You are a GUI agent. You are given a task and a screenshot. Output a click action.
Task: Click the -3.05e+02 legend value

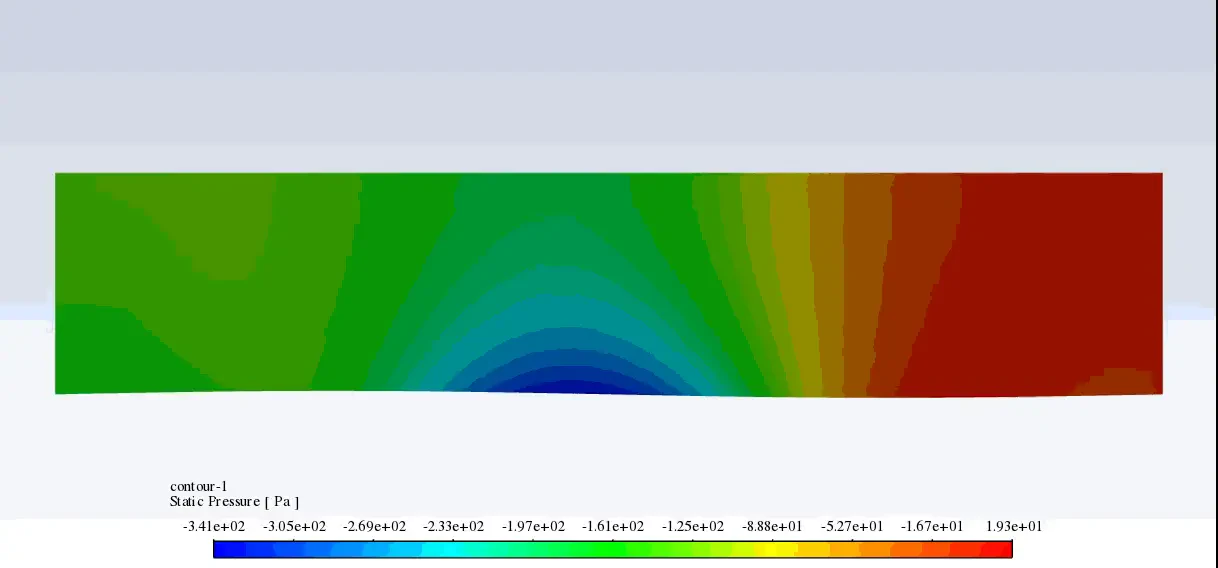click(293, 527)
